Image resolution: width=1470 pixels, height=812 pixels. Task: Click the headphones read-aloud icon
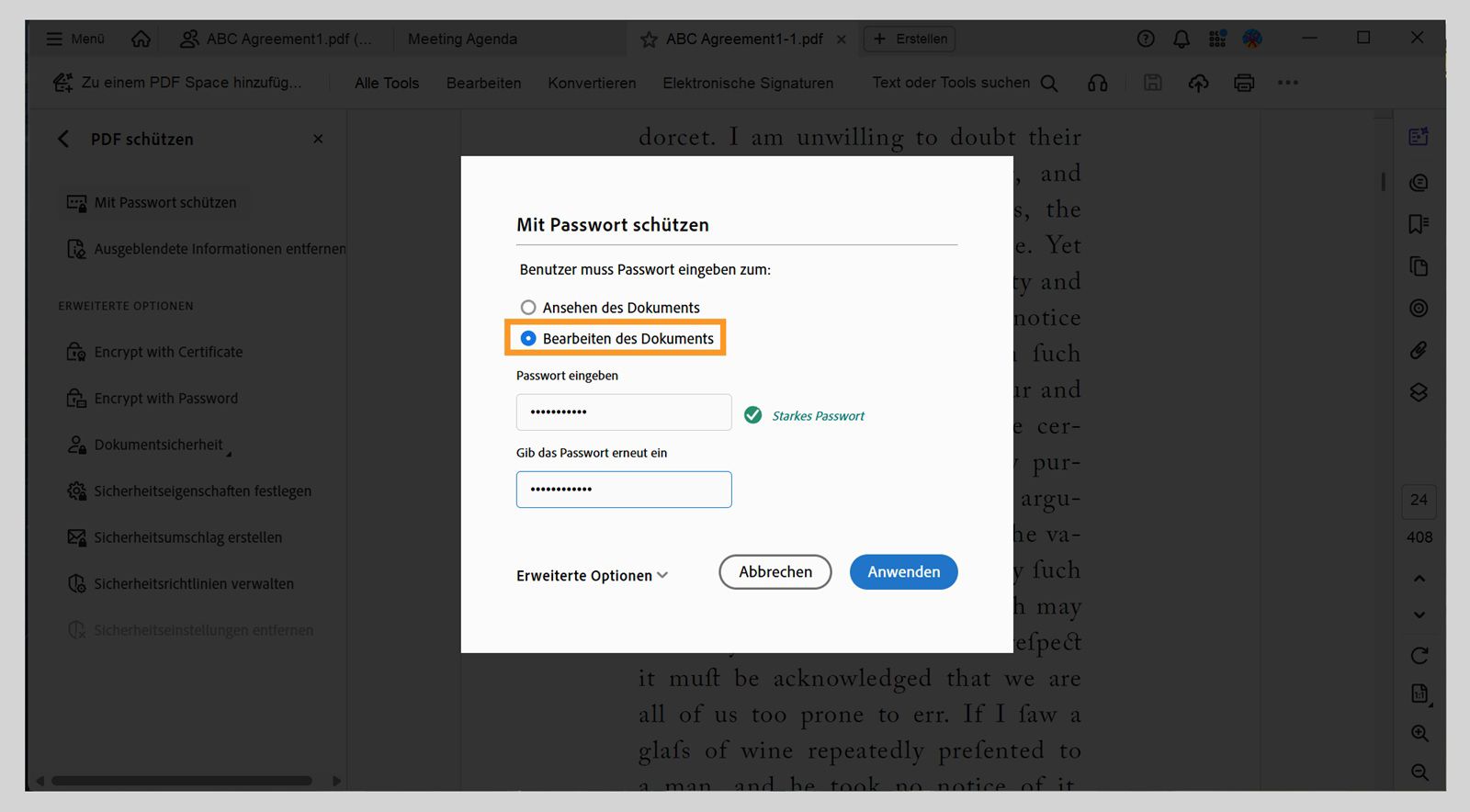(1098, 83)
